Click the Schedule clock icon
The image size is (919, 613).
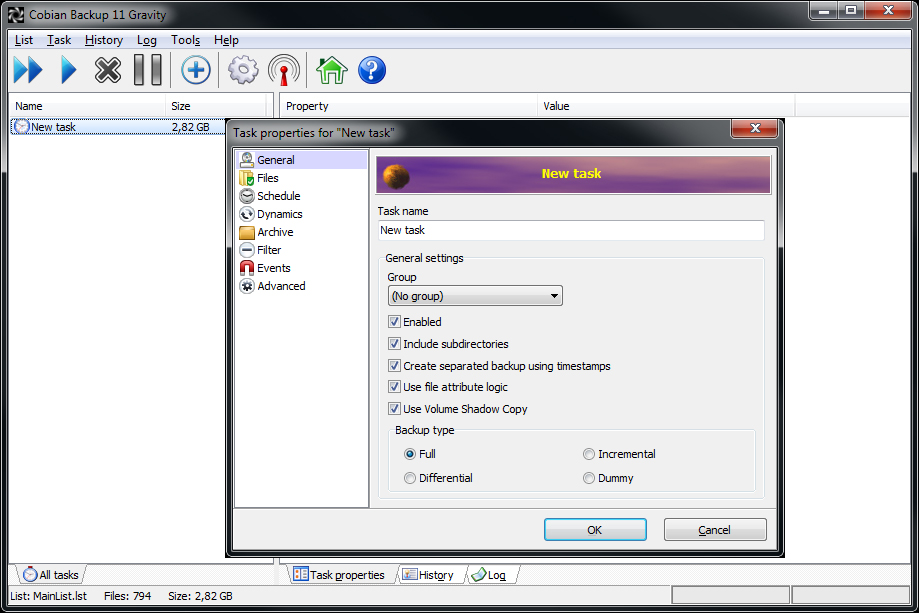pyautogui.click(x=247, y=196)
